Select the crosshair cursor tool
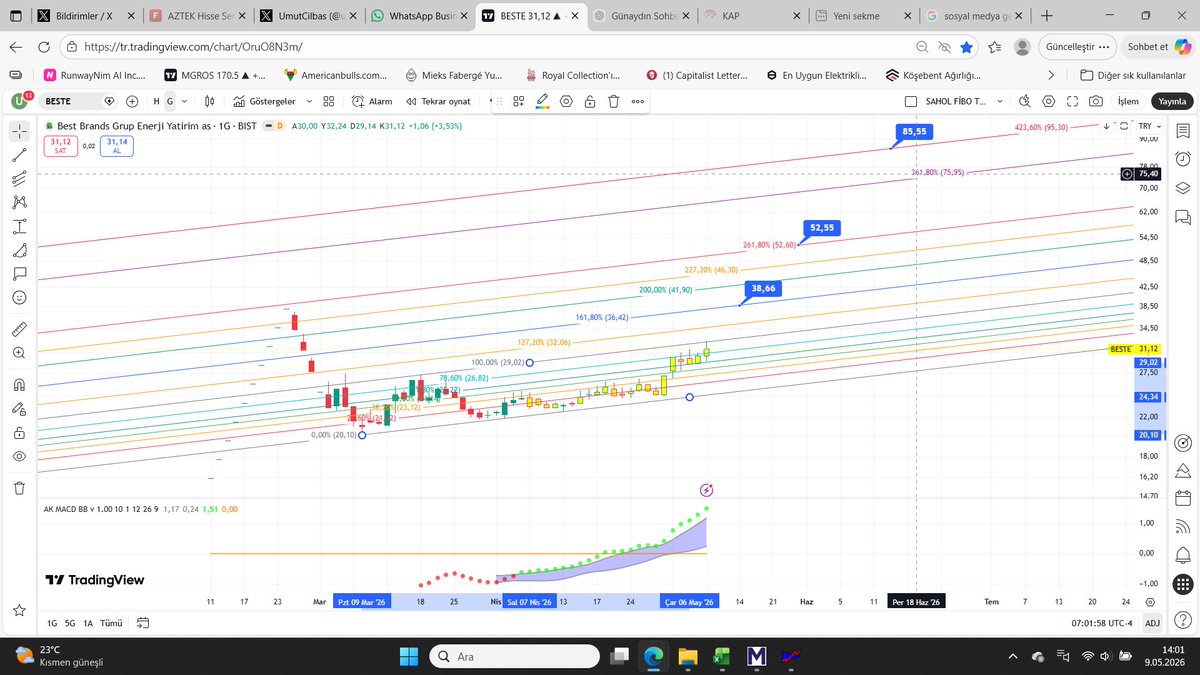The height and width of the screenshot is (675, 1200). click(x=19, y=131)
